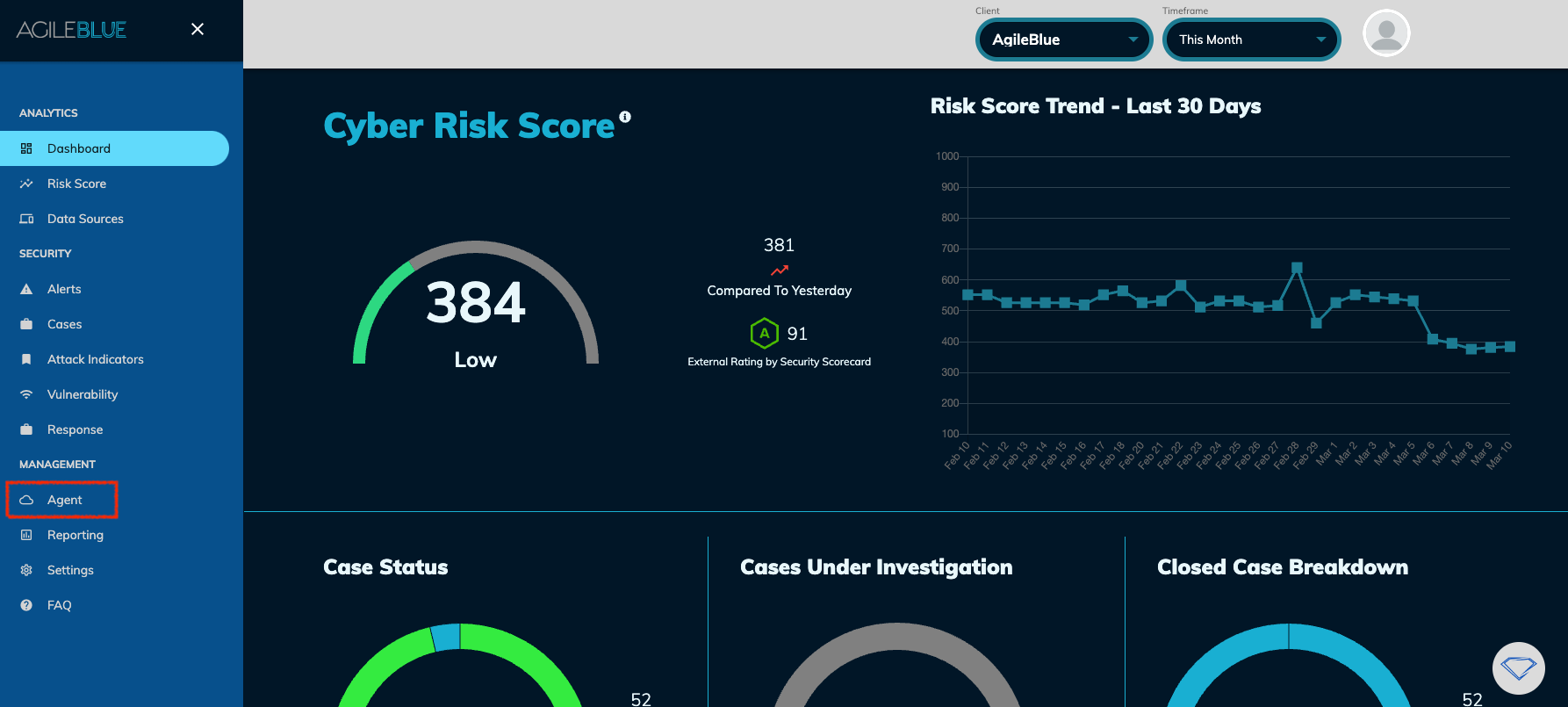Click the Alerts triangle icon in sidebar
1568x707 pixels.
click(x=26, y=289)
